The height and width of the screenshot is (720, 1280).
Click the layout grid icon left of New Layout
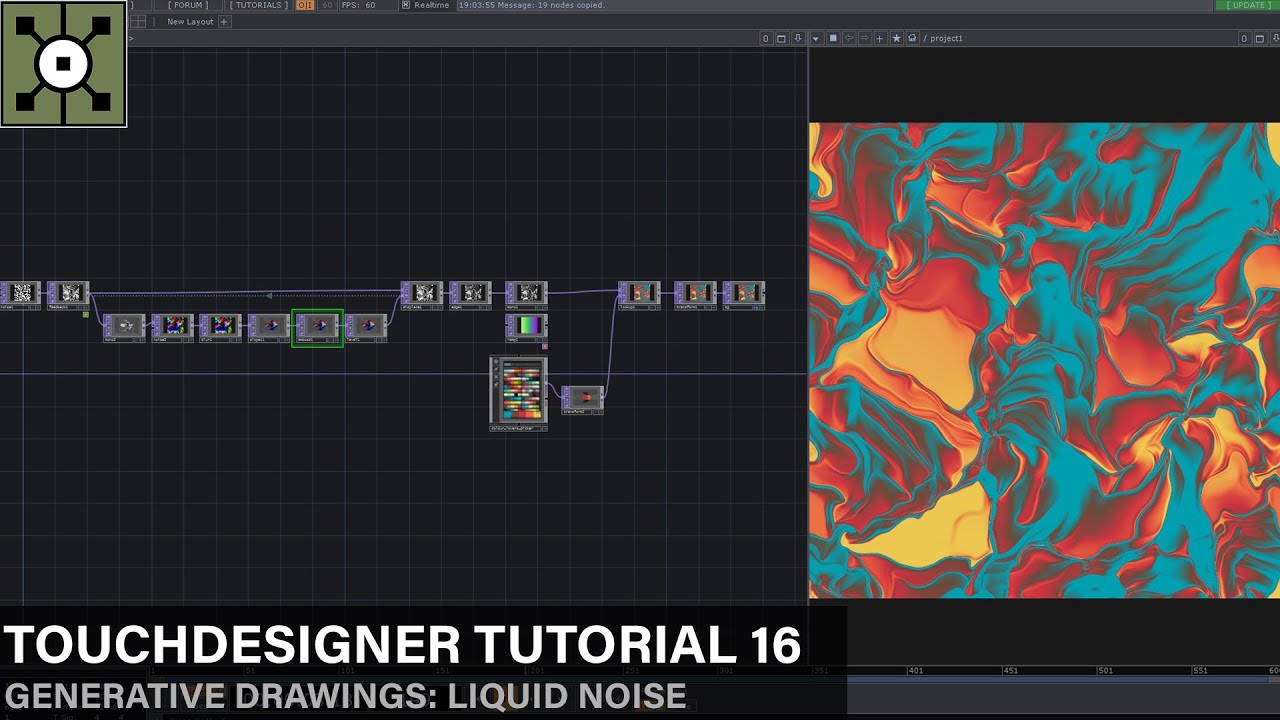click(x=138, y=21)
